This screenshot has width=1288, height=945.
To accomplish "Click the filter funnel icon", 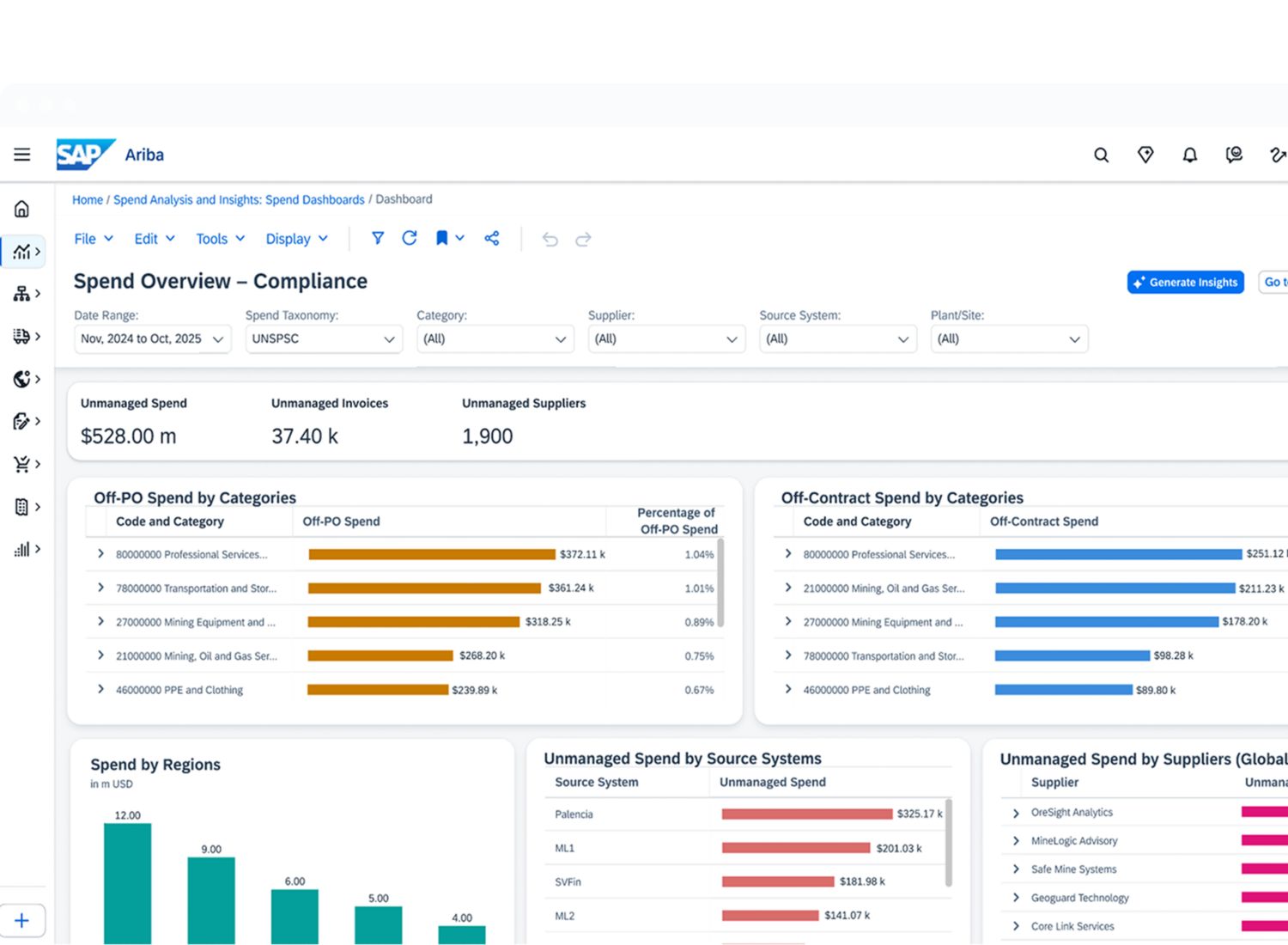I will [377, 238].
